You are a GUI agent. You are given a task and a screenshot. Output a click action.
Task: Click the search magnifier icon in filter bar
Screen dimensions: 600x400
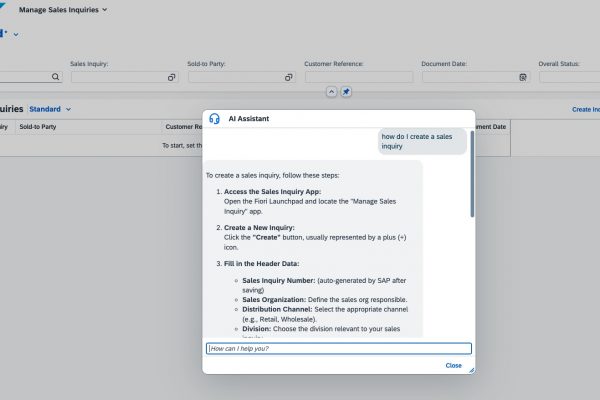55,77
